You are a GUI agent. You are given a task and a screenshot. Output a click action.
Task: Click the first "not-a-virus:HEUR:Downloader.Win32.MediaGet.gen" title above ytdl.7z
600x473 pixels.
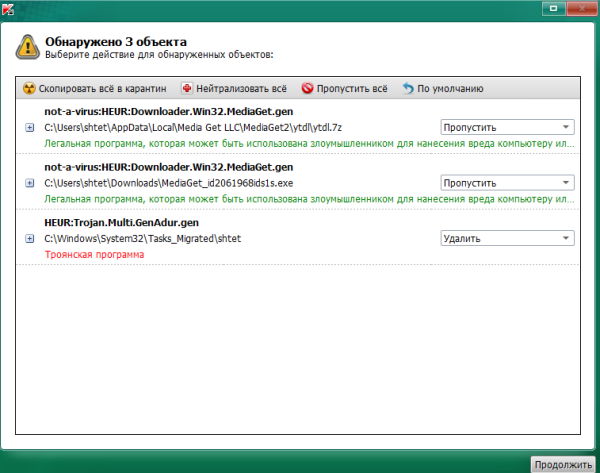click(x=169, y=112)
